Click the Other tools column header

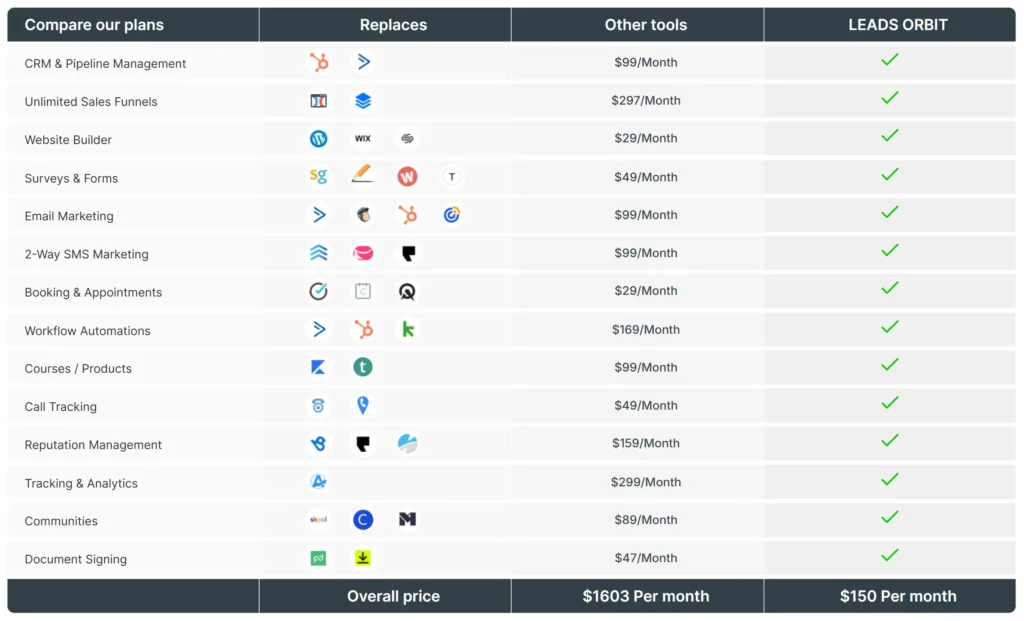click(x=645, y=25)
